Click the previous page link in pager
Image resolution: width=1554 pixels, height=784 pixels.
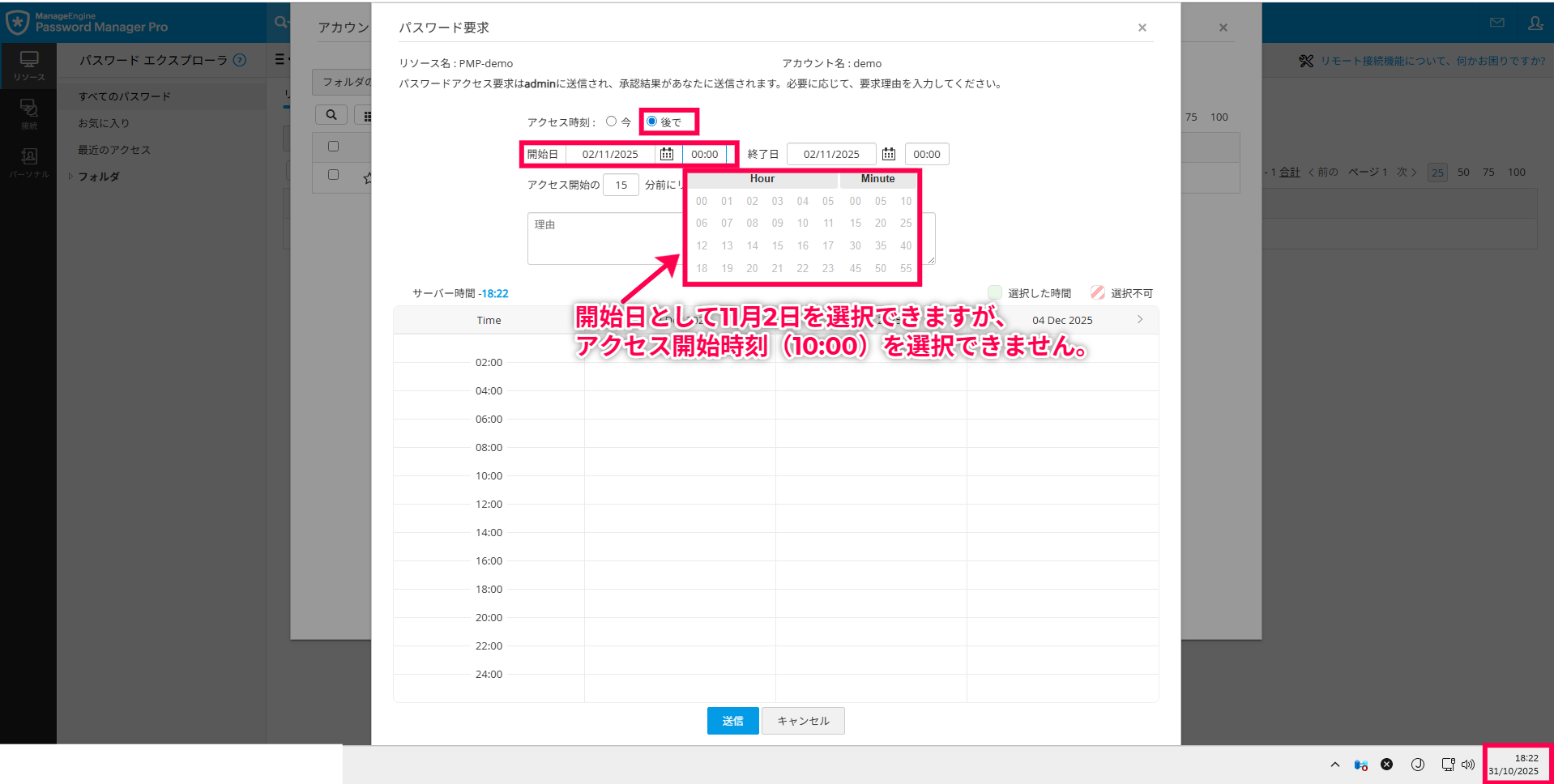click(1323, 173)
